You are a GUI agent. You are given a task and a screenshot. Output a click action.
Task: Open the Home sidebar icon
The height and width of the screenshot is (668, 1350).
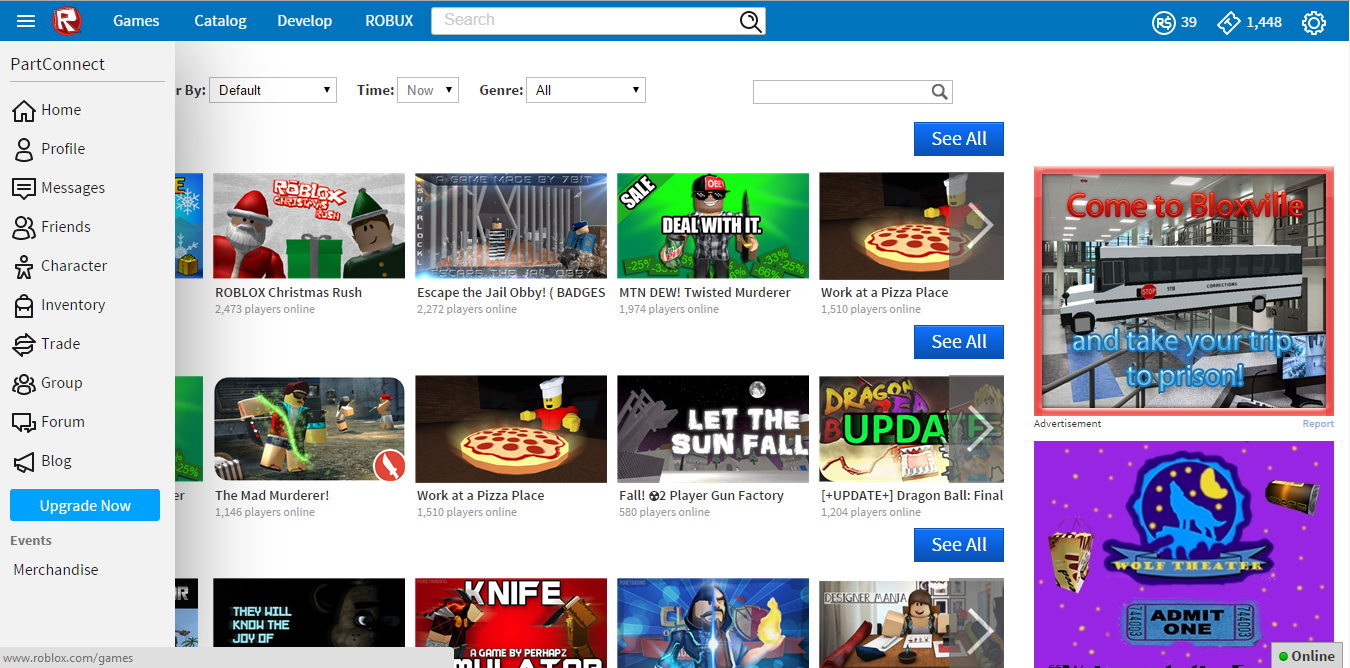(25, 110)
